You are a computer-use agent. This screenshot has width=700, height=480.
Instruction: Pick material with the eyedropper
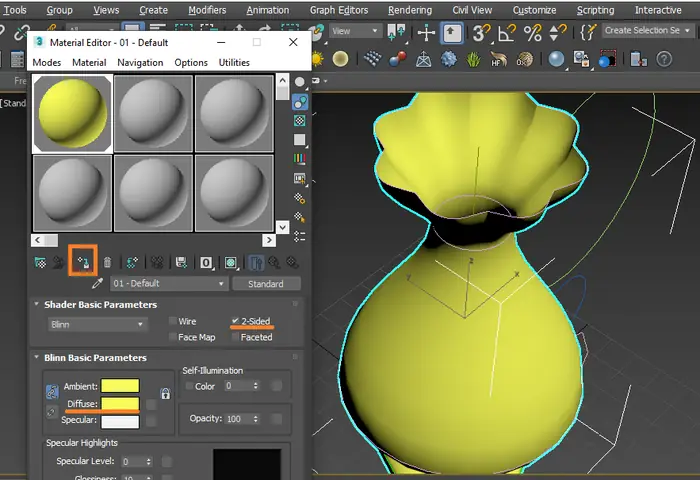tap(97, 283)
